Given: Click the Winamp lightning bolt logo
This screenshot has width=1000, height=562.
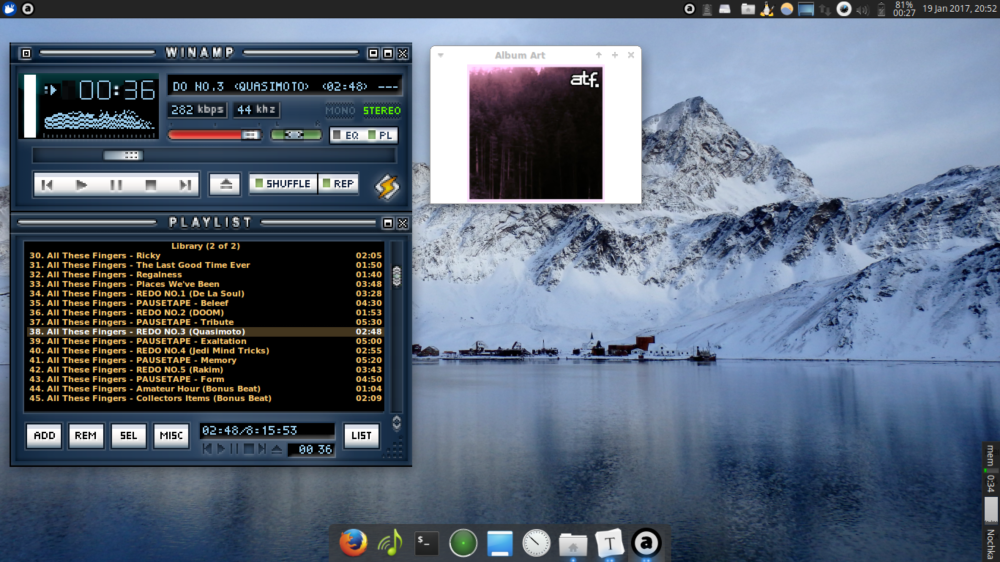Looking at the screenshot, I should coord(387,186).
